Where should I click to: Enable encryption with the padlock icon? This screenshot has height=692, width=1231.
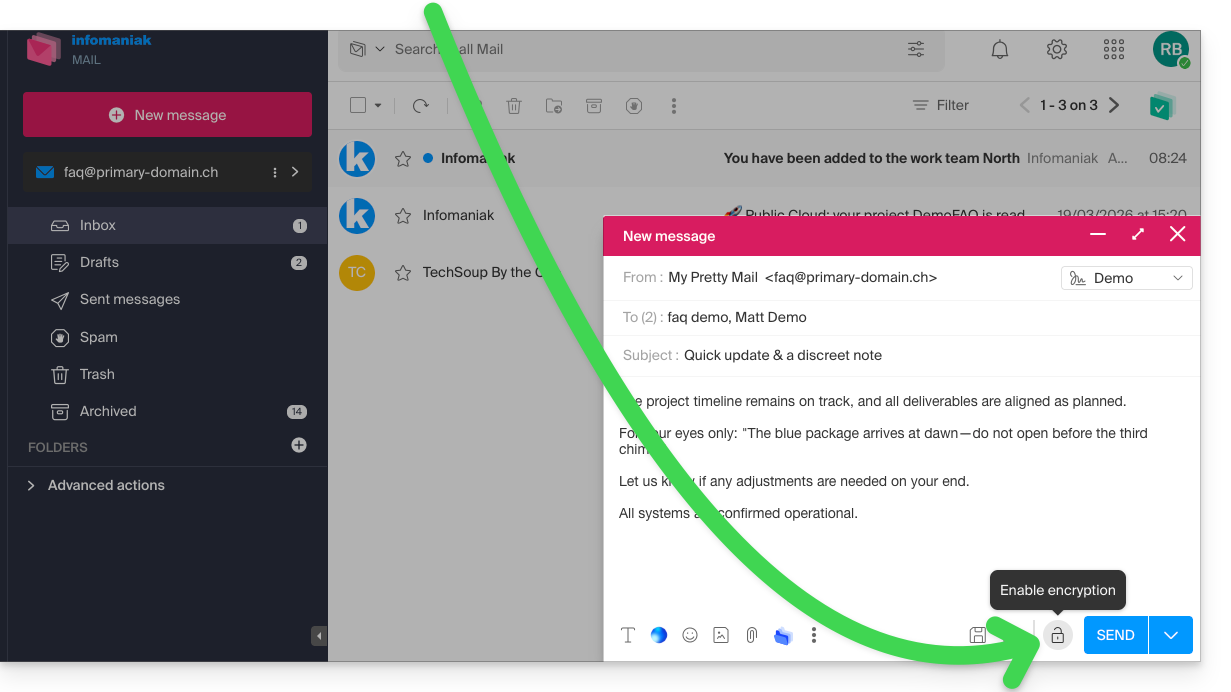[x=1057, y=635]
